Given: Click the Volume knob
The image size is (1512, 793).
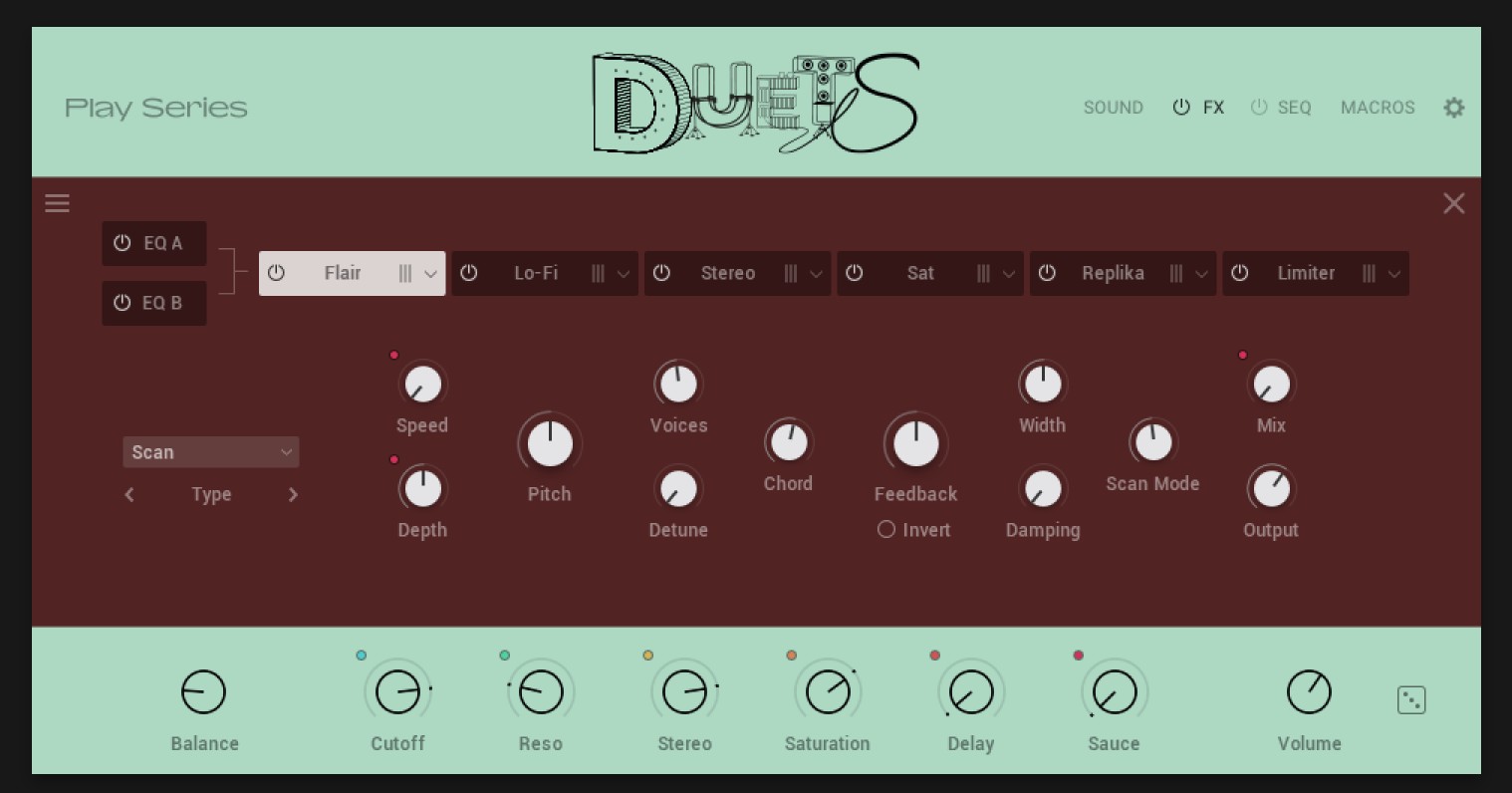Looking at the screenshot, I should tap(1309, 691).
